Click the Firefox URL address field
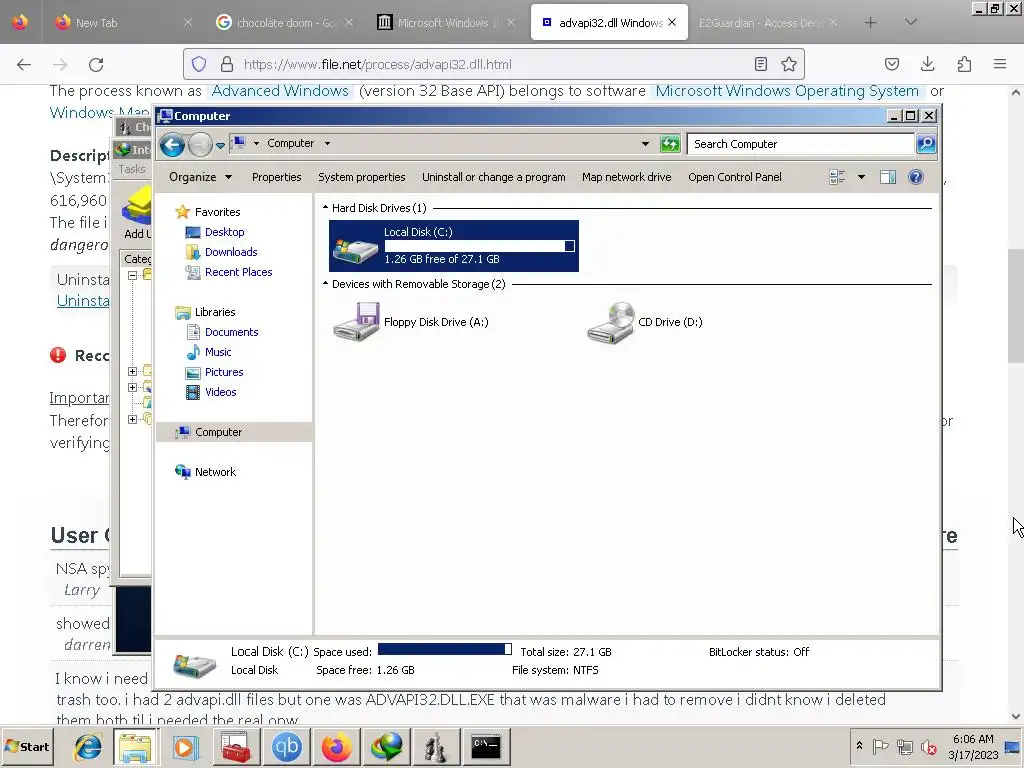The image size is (1024, 768). pos(493,64)
